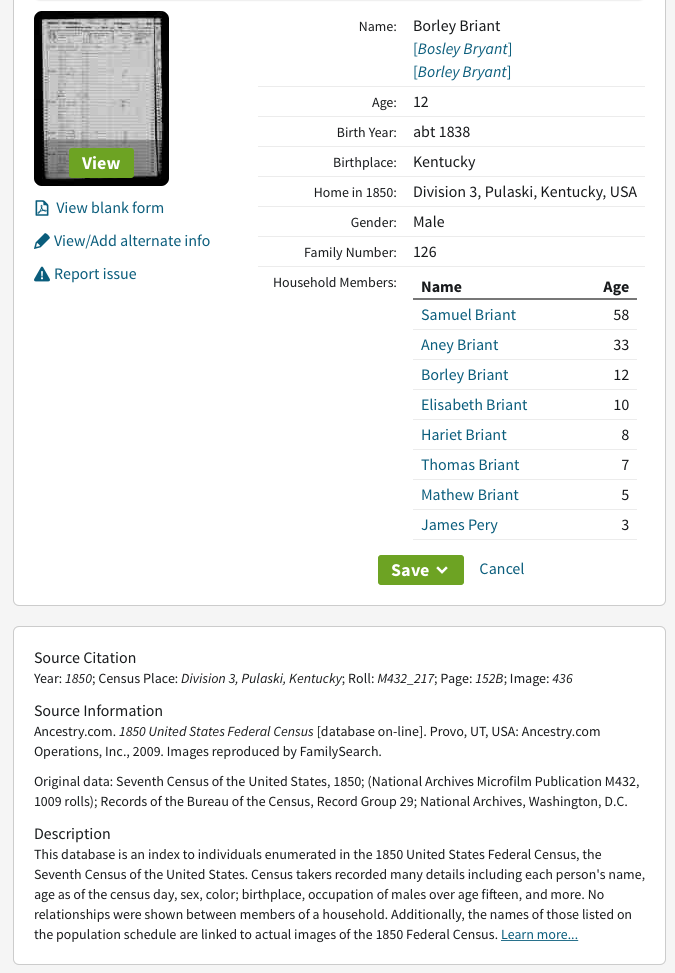This screenshot has height=973, width=675.
Task: Click the warning triangle Report issue icon
Action: [42, 274]
